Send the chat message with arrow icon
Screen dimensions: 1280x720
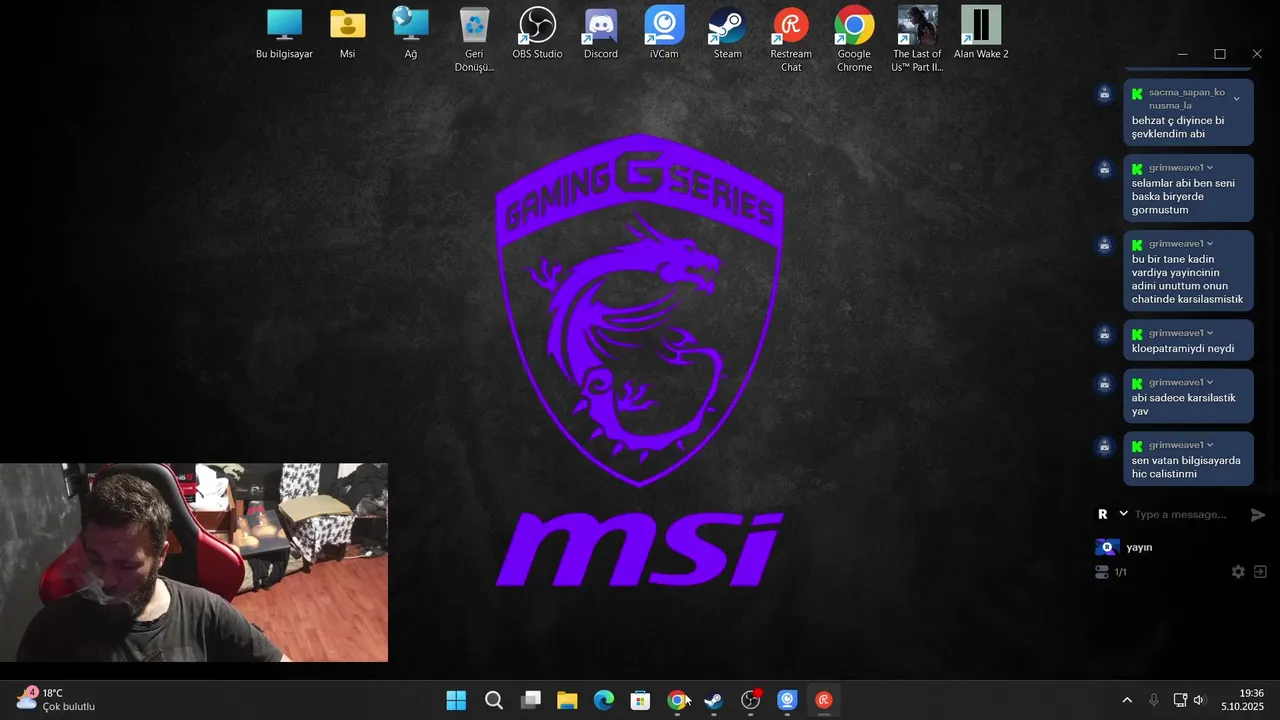(x=1258, y=515)
